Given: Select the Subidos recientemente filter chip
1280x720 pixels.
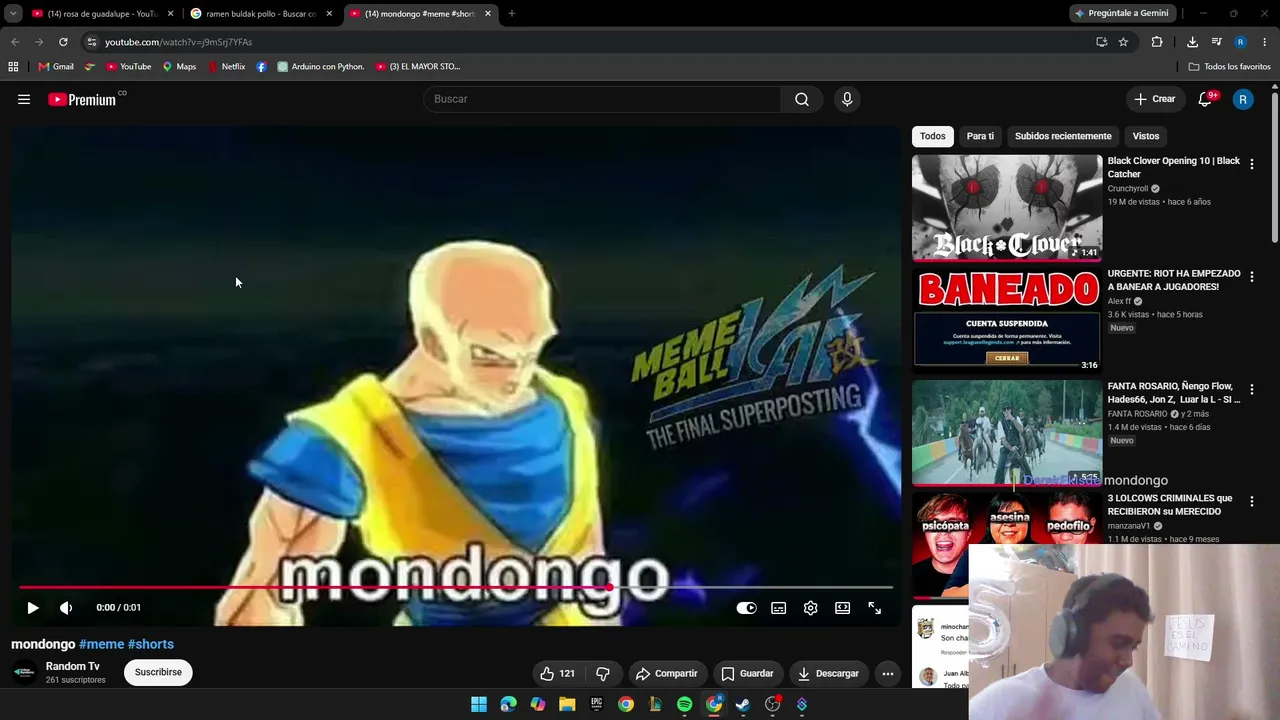Looking at the screenshot, I should [1063, 136].
